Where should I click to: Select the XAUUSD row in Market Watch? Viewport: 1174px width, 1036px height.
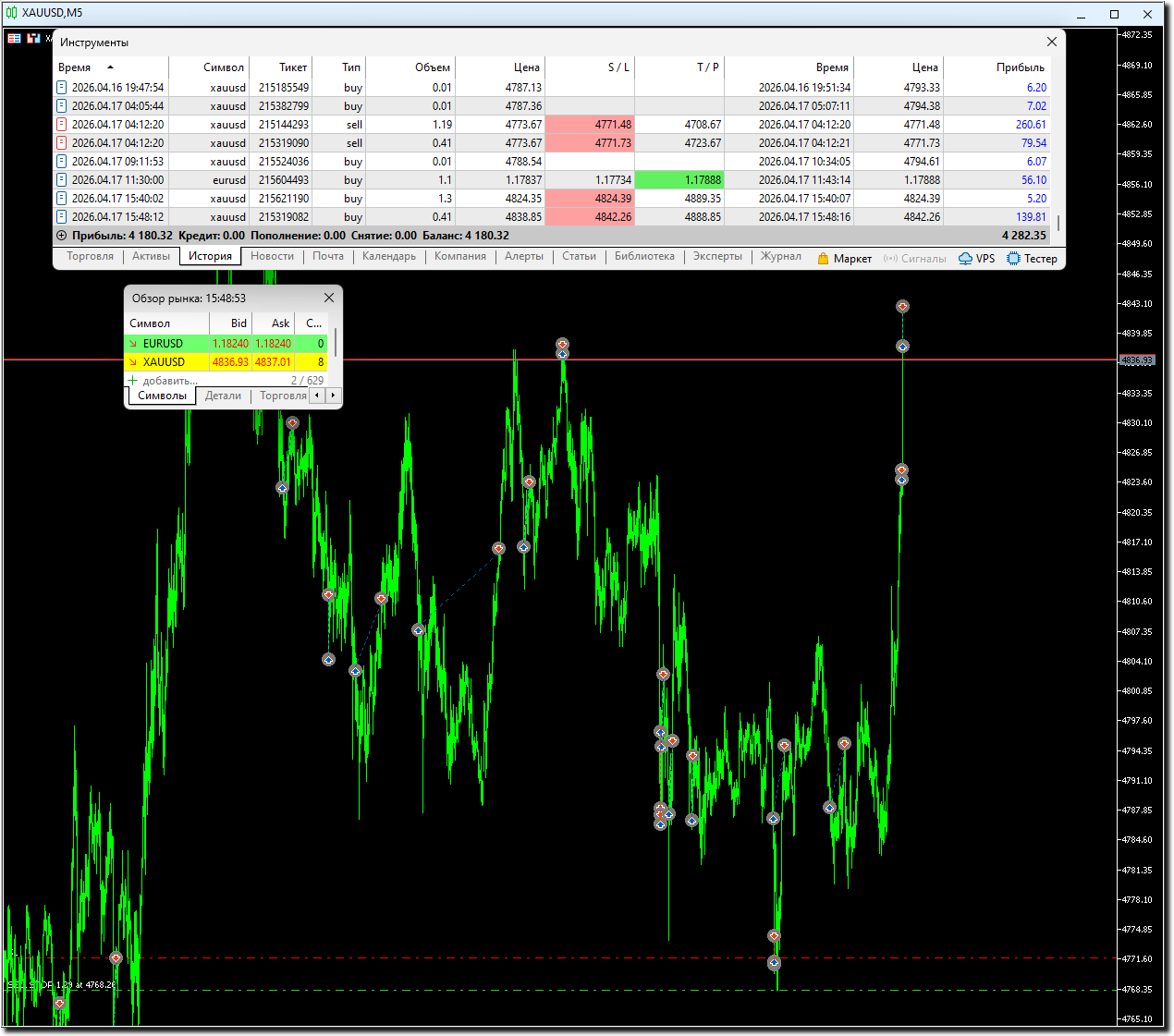[164, 362]
